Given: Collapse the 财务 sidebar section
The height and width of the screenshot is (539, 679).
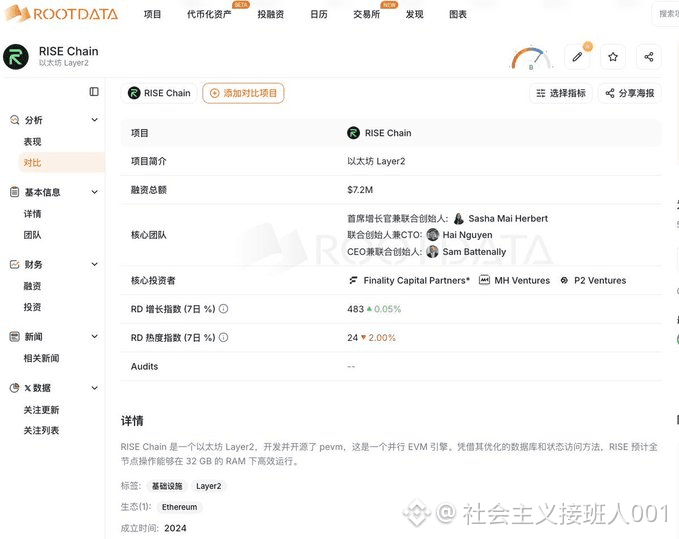Looking at the screenshot, I should (94, 264).
